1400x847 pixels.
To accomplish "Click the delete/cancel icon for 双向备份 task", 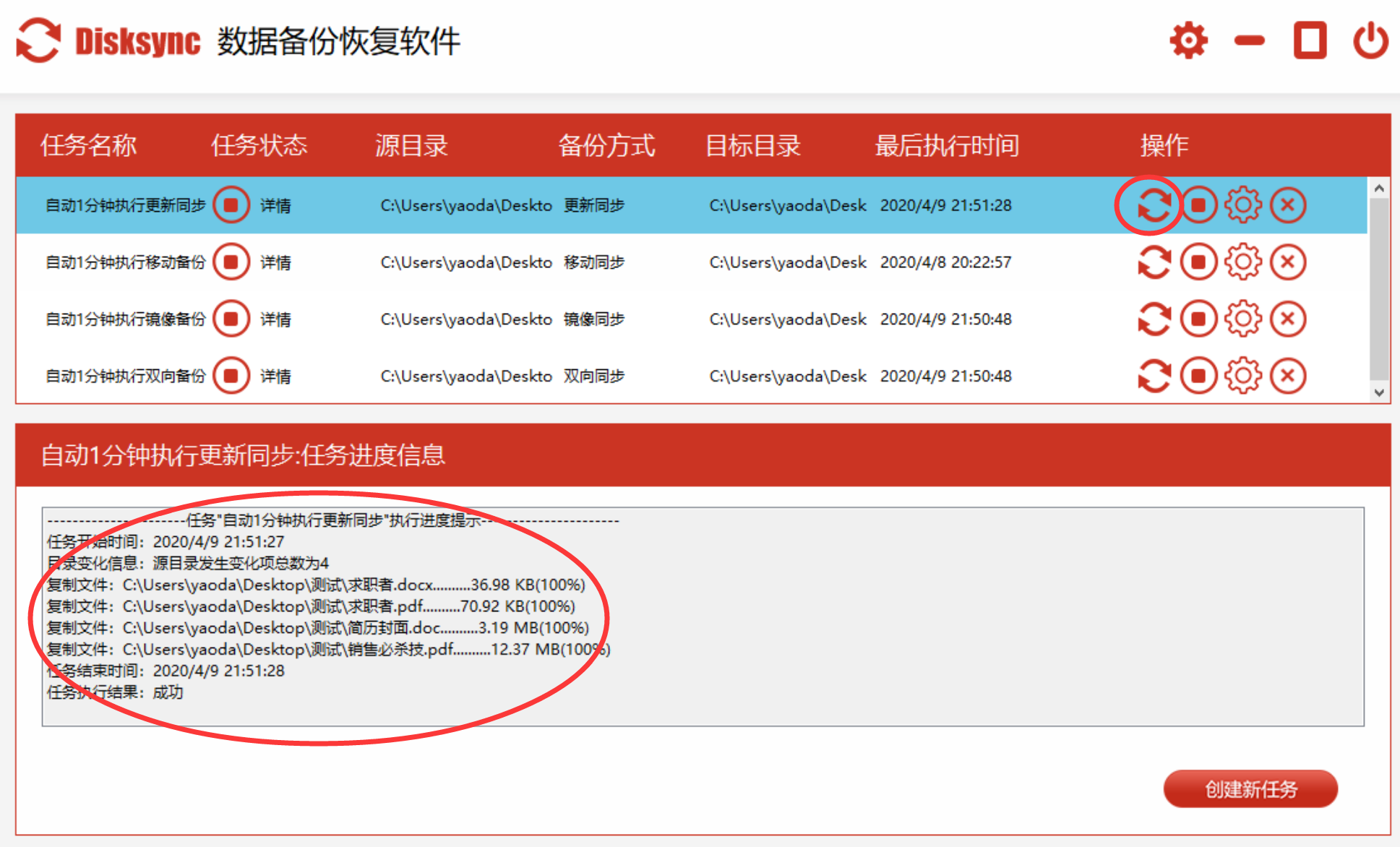I will coord(1285,374).
